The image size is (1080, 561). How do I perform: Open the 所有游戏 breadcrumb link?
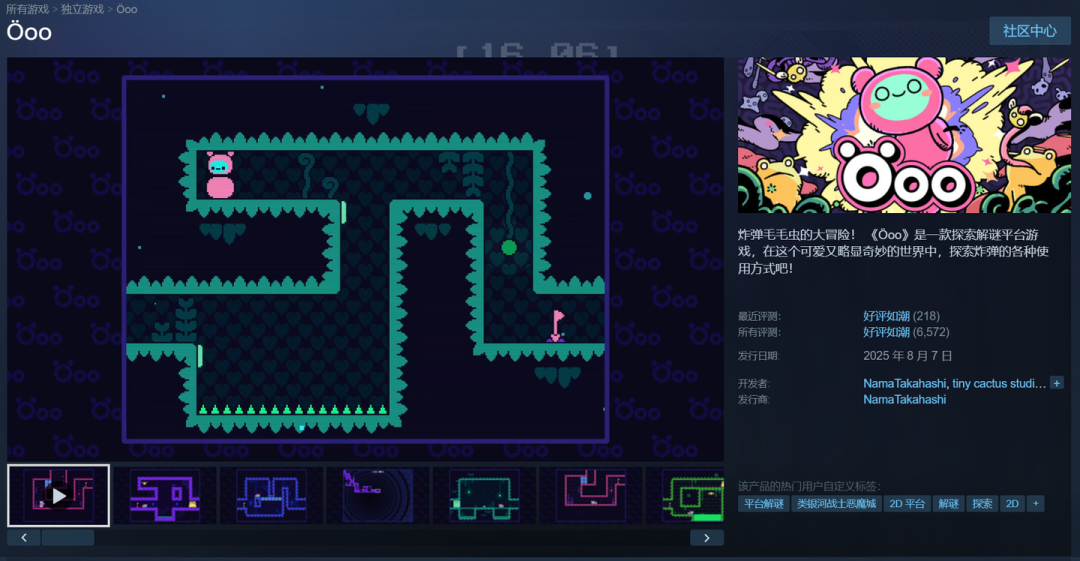tap(28, 9)
